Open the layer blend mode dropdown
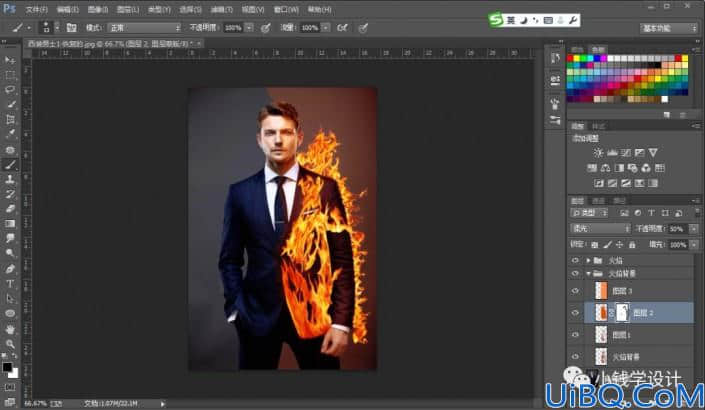 click(x=600, y=229)
